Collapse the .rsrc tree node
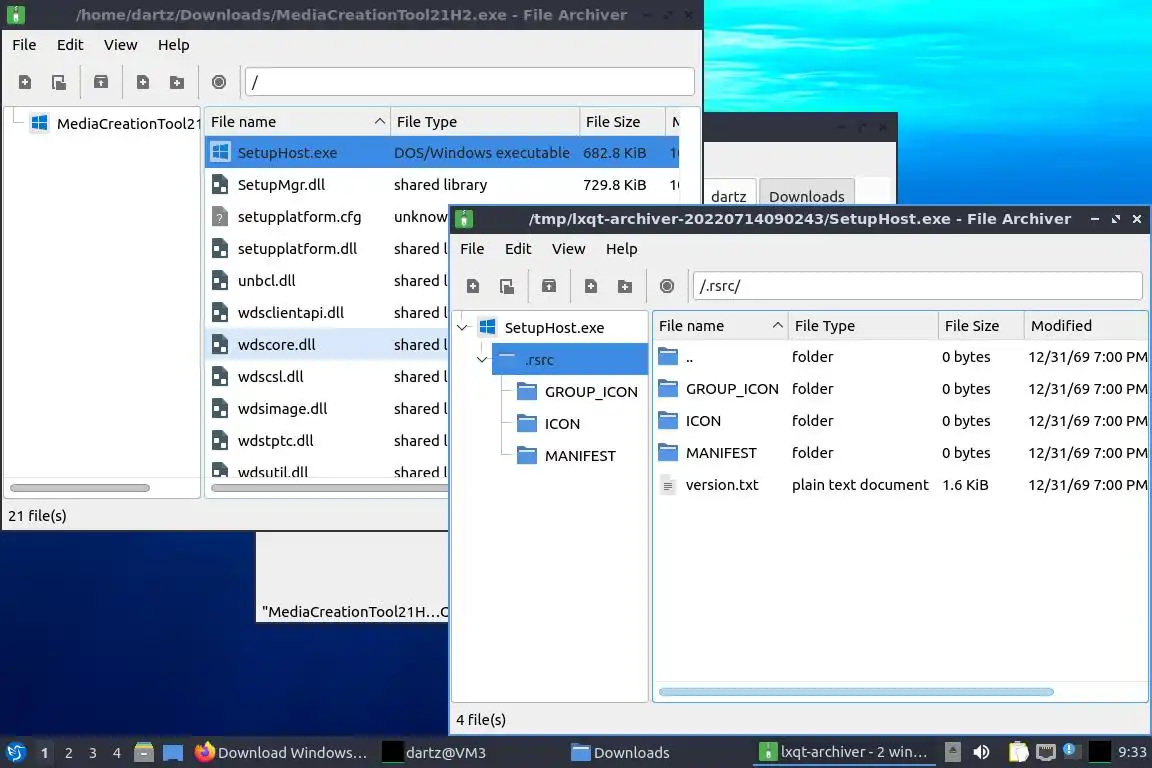This screenshot has height=768, width=1152. point(482,359)
